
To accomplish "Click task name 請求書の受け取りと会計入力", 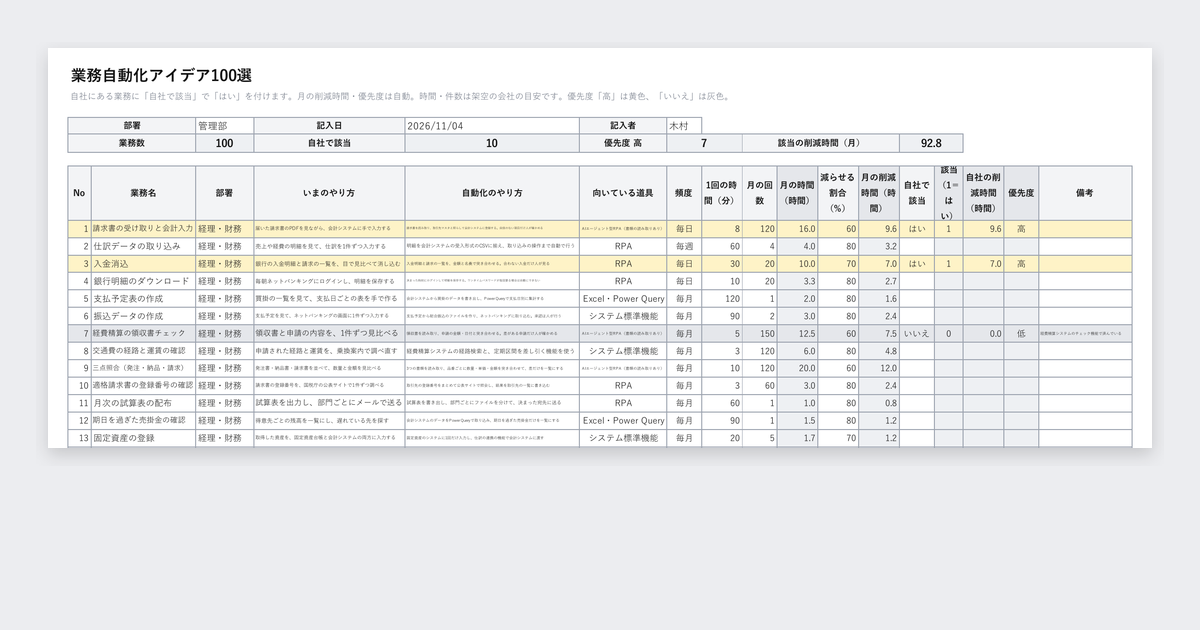I will coord(143,229).
